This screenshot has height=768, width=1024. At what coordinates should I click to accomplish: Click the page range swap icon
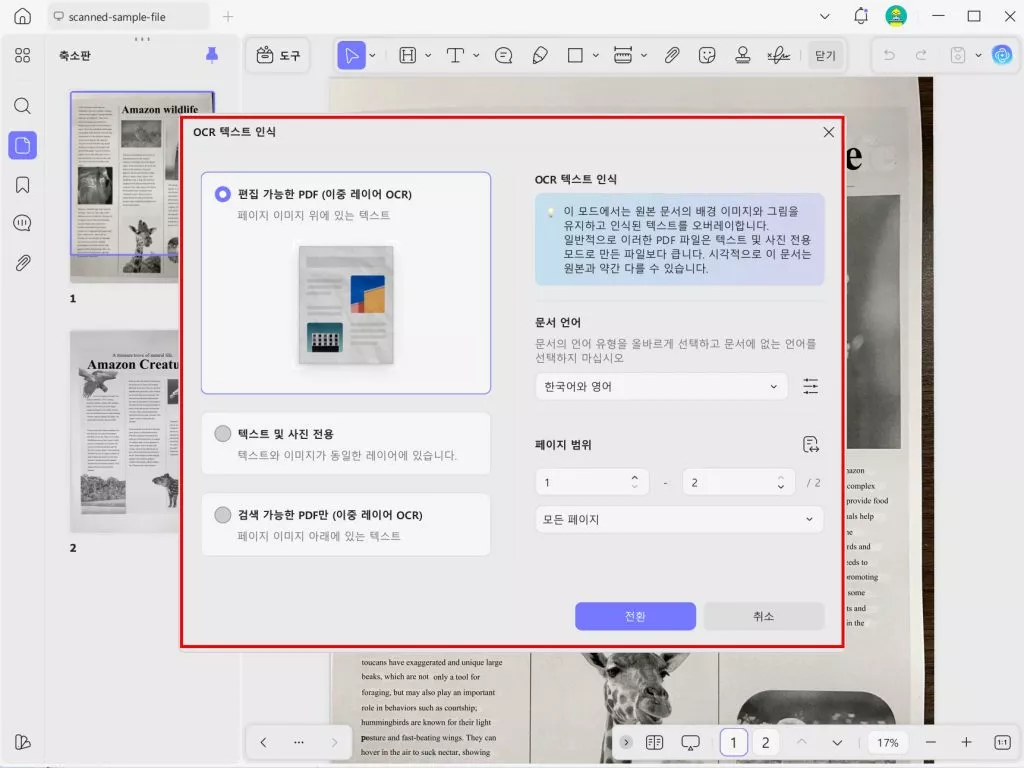810,445
